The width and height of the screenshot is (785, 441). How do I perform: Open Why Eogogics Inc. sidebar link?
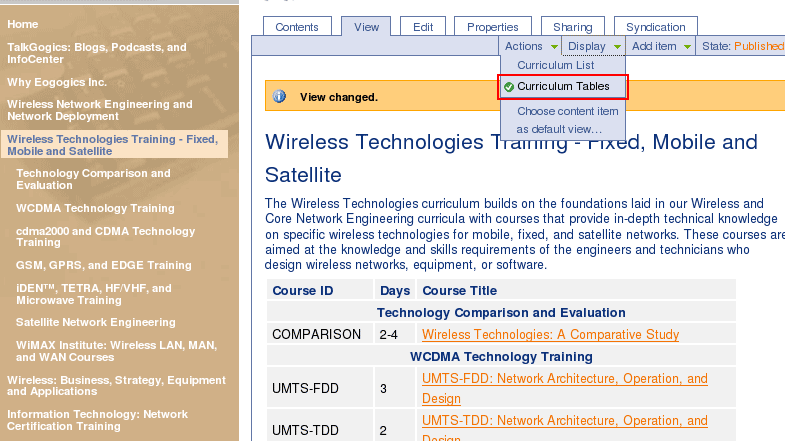[x=57, y=82]
